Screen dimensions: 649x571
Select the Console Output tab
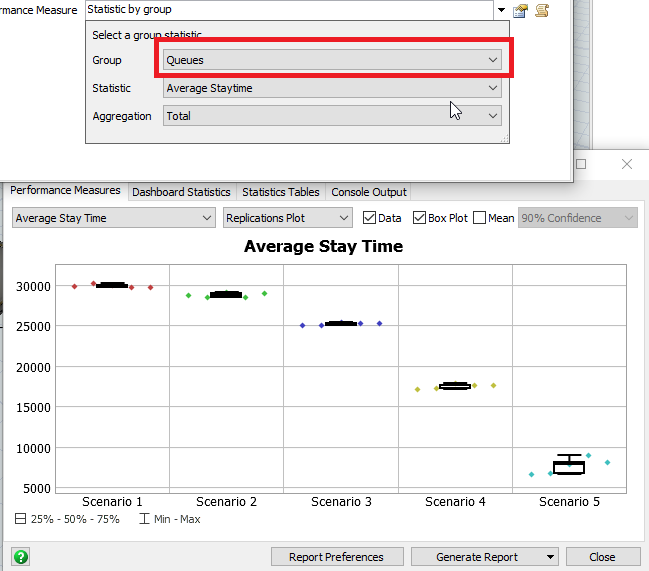369,192
